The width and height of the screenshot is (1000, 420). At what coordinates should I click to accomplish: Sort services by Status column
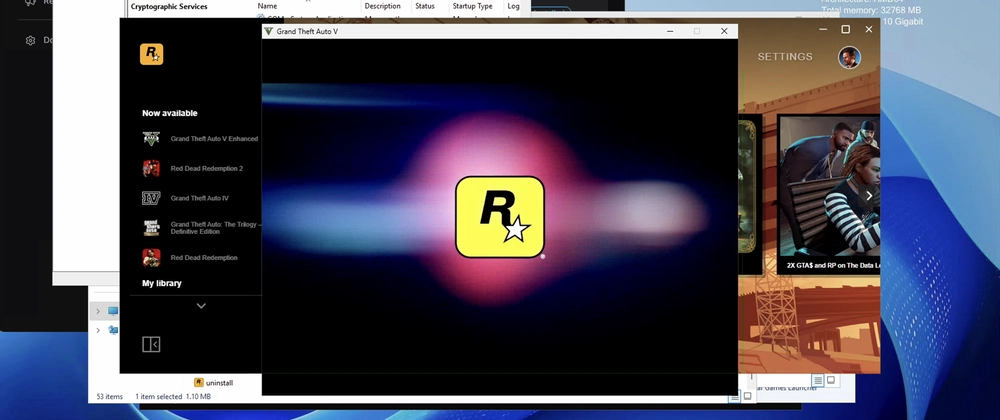pyautogui.click(x=425, y=6)
